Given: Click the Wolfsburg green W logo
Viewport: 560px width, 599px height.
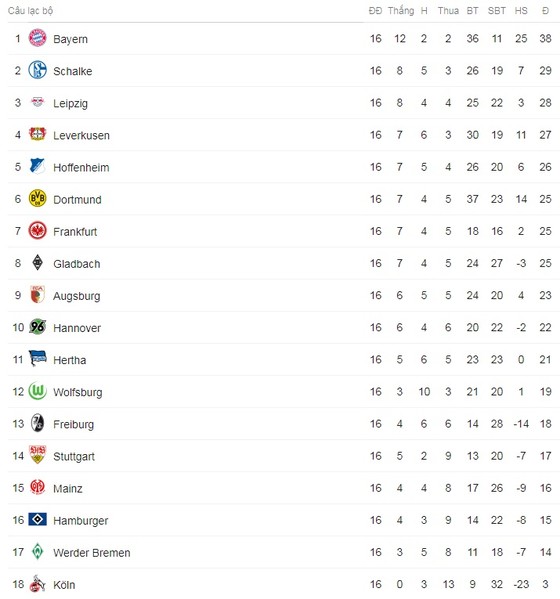Looking at the screenshot, I should [x=37, y=391].
